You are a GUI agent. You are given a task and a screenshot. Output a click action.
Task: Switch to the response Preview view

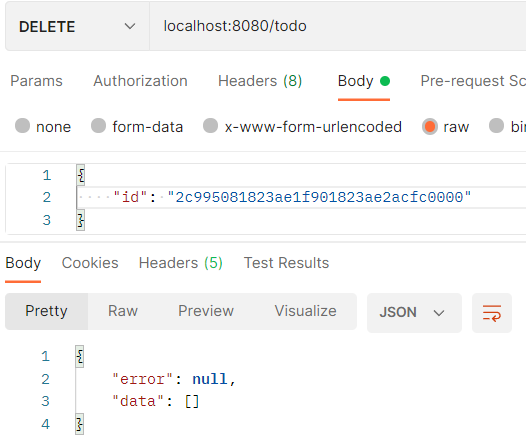click(x=206, y=311)
